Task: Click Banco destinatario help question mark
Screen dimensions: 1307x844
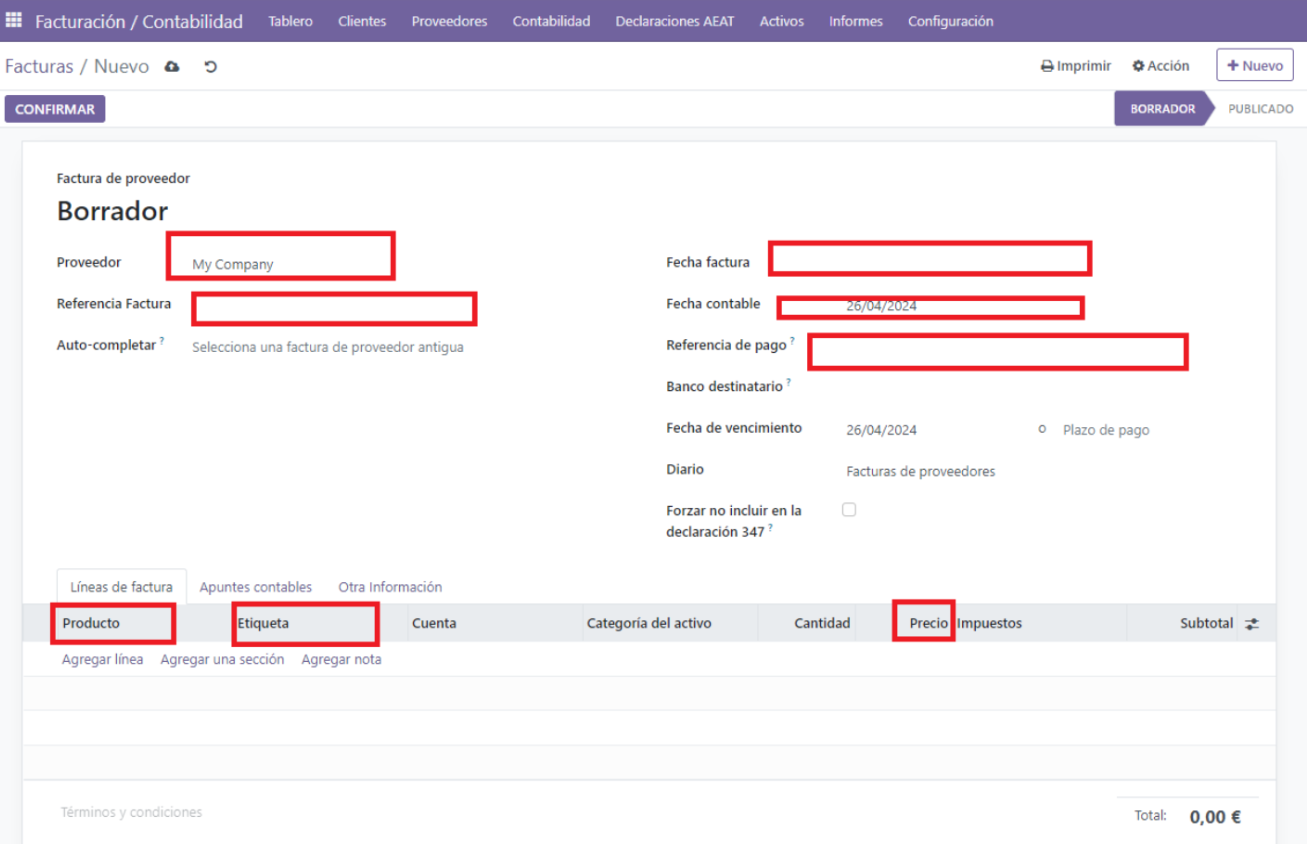Action: pyautogui.click(x=788, y=382)
